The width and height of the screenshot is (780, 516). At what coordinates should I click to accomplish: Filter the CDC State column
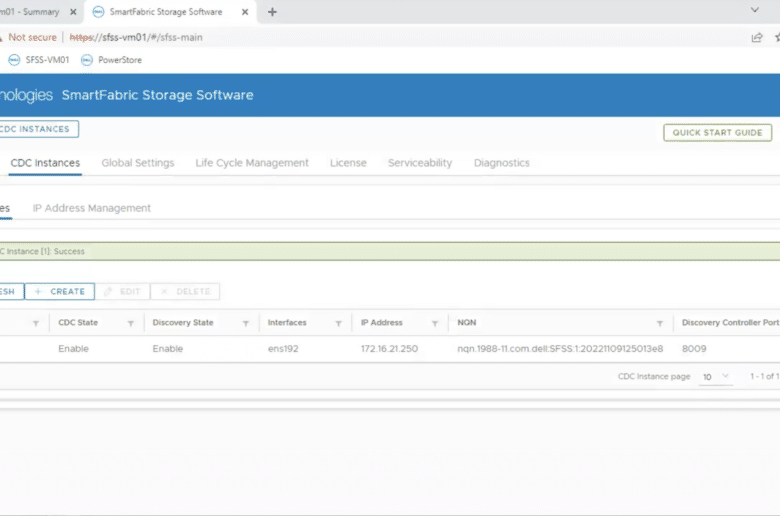click(131, 323)
